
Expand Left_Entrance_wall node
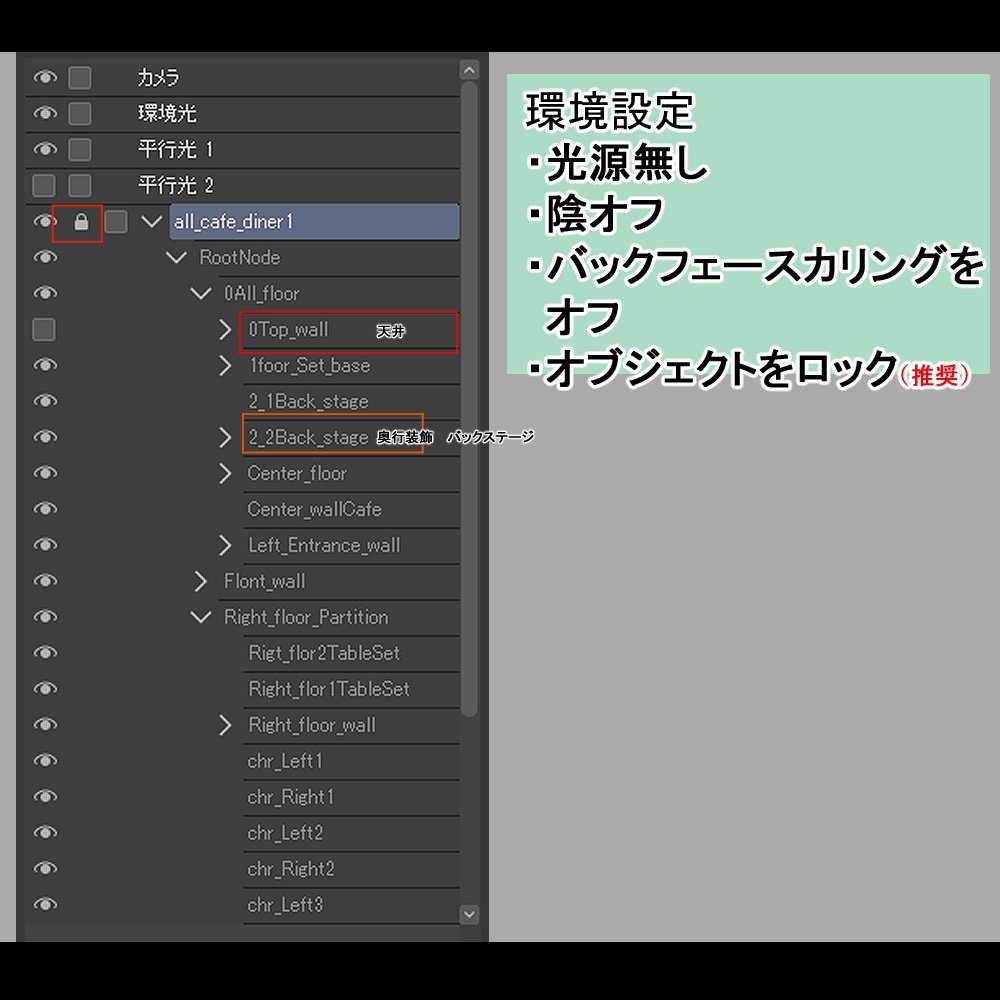pyautogui.click(x=224, y=545)
